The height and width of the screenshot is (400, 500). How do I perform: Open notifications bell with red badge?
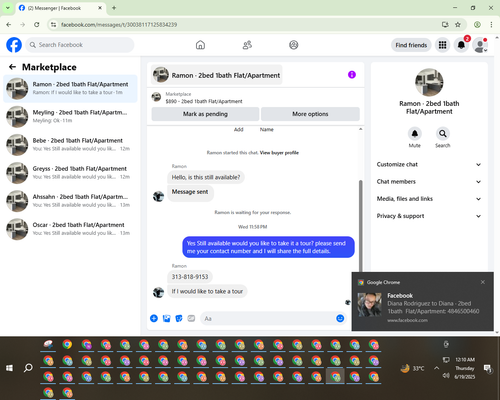pyautogui.click(x=461, y=45)
